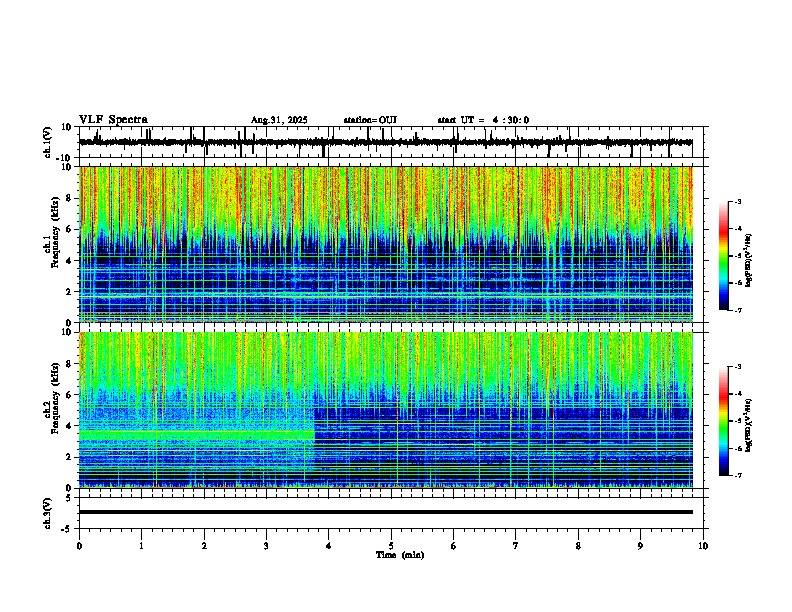This screenshot has height=612, width=792.
Task: Click the "-3" label on ch.2 color bar
Action: (x=737, y=367)
